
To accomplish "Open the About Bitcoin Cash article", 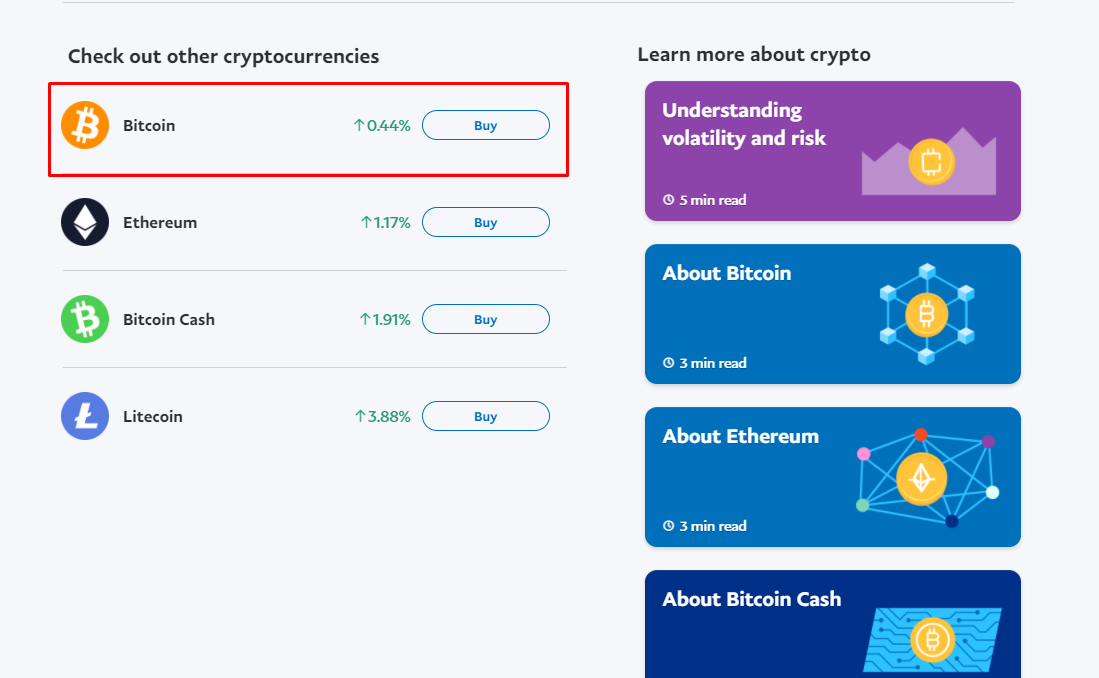I will [751, 599].
